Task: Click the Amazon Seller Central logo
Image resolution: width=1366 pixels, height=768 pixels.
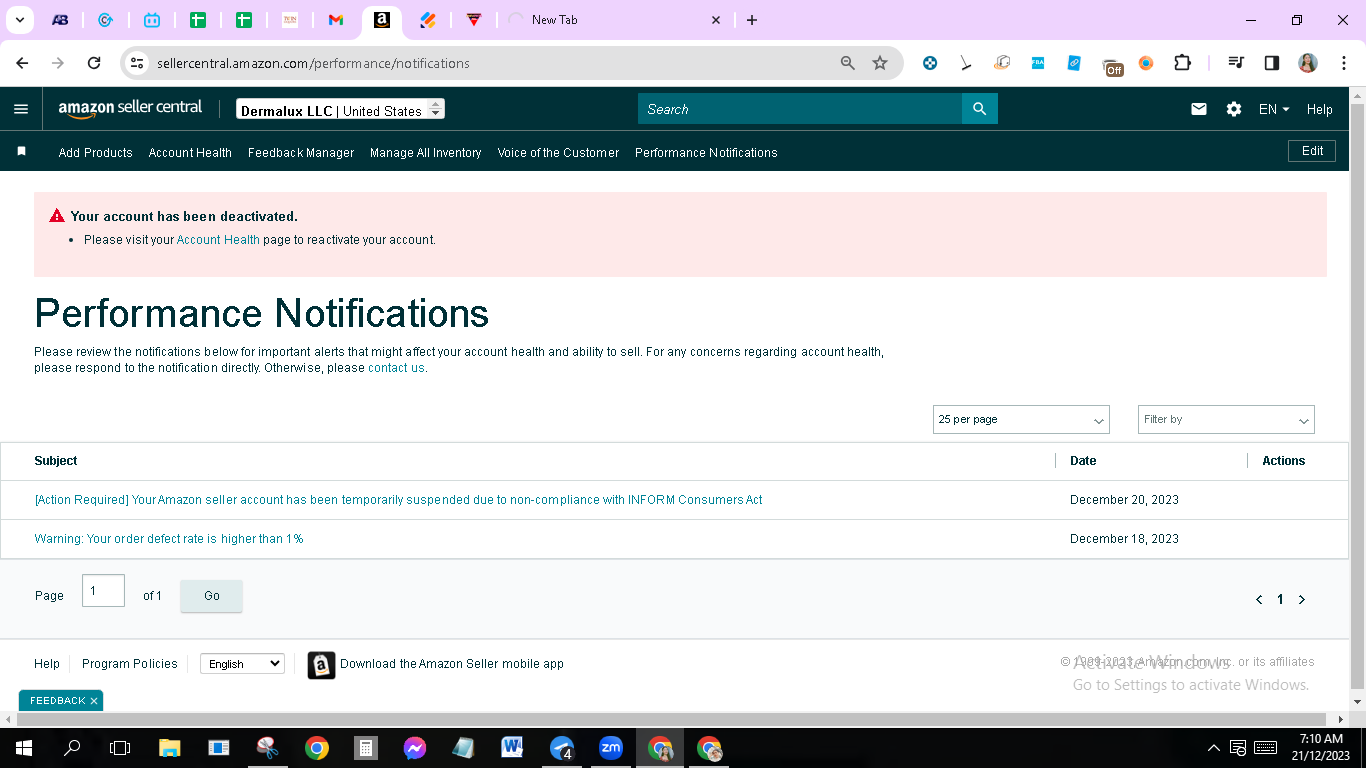Action: 130,109
